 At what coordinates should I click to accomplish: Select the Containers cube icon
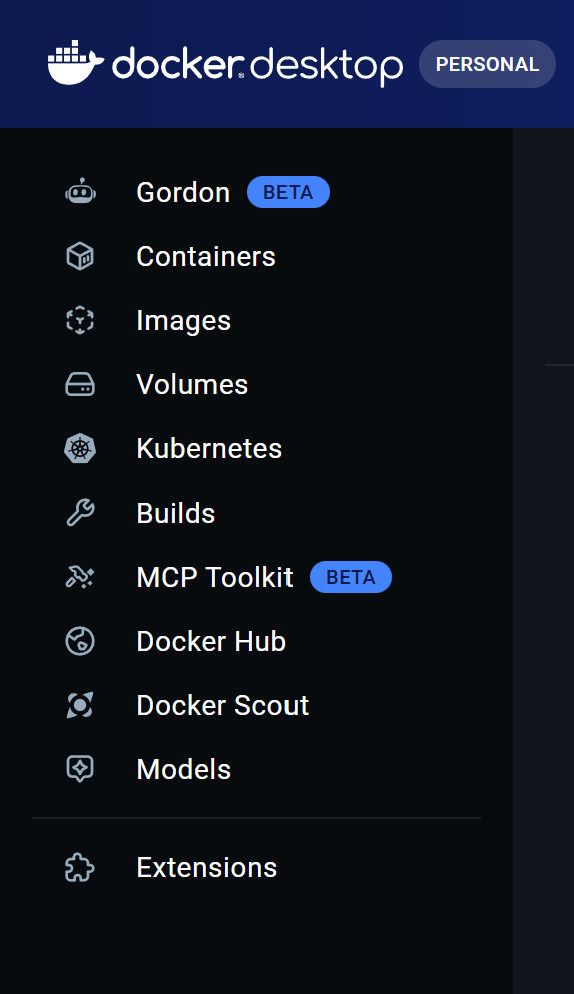pos(80,257)
